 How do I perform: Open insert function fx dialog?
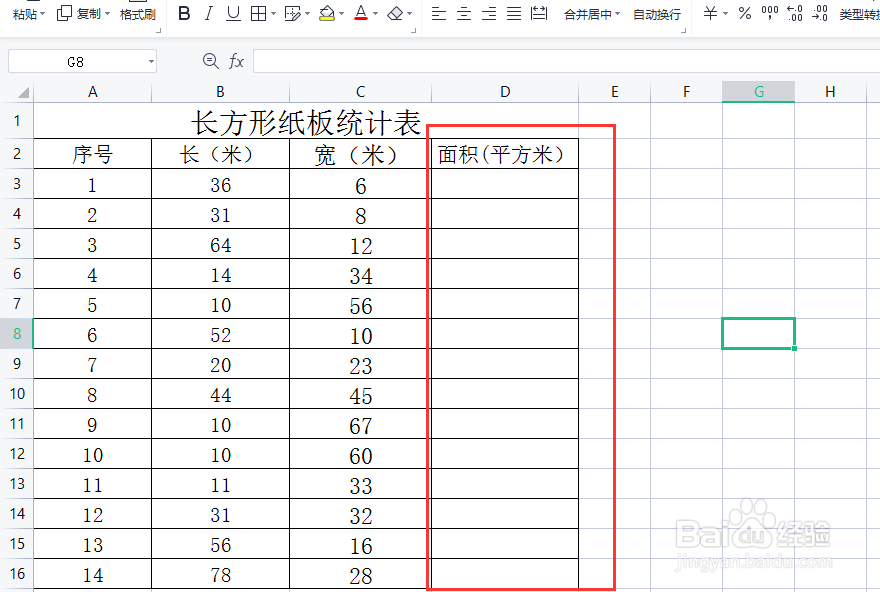pos(236,61)
